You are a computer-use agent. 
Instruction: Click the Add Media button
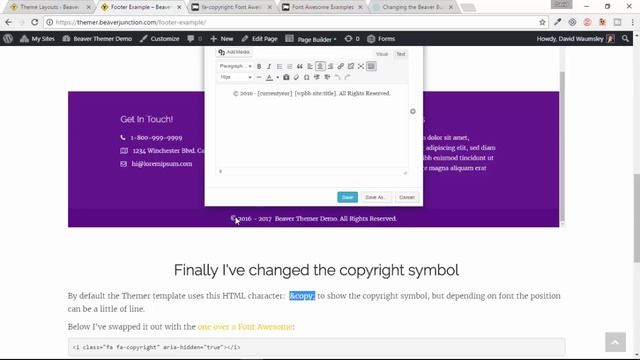(x=234, y=52)
